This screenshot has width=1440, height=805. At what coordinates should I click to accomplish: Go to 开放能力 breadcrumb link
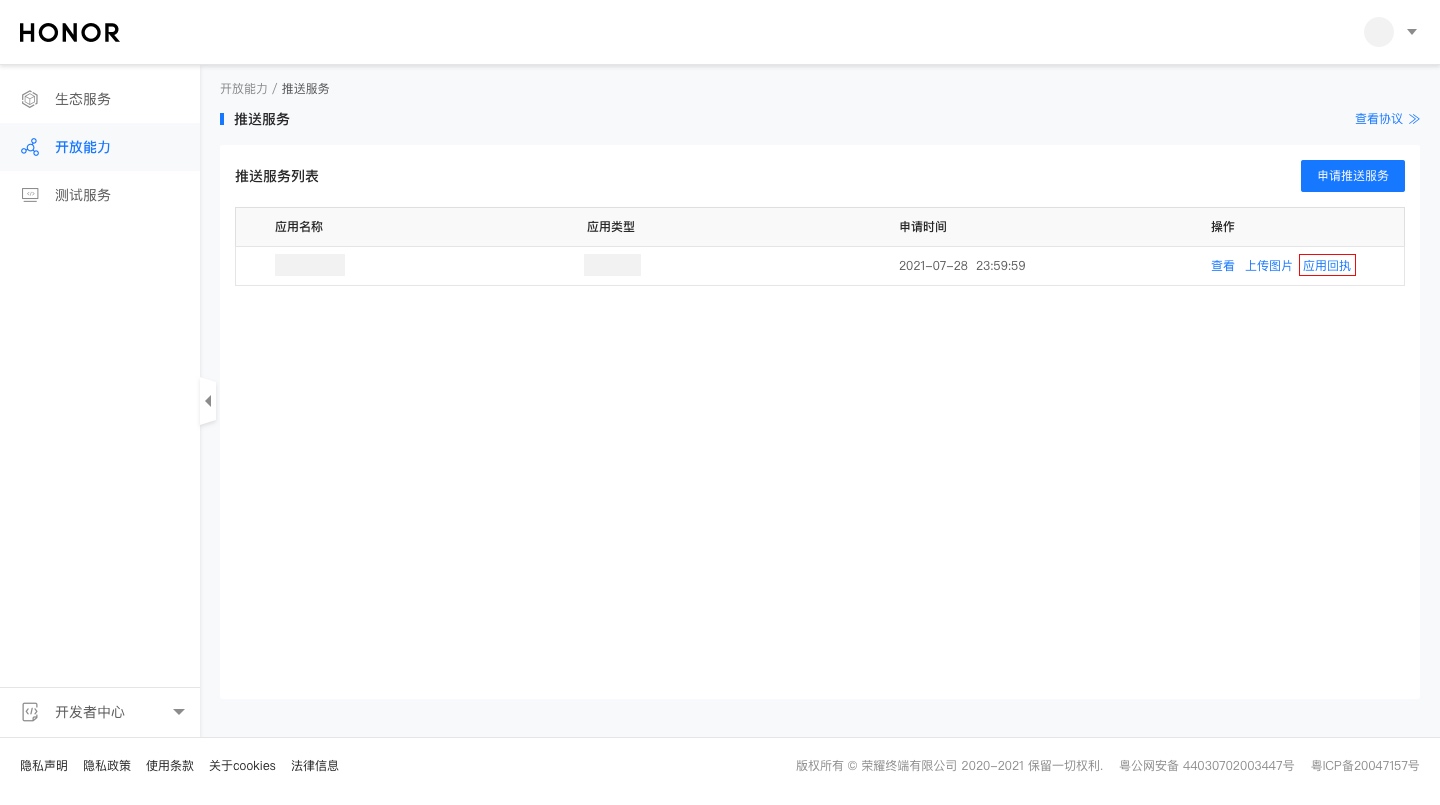(x=244, y=89)
